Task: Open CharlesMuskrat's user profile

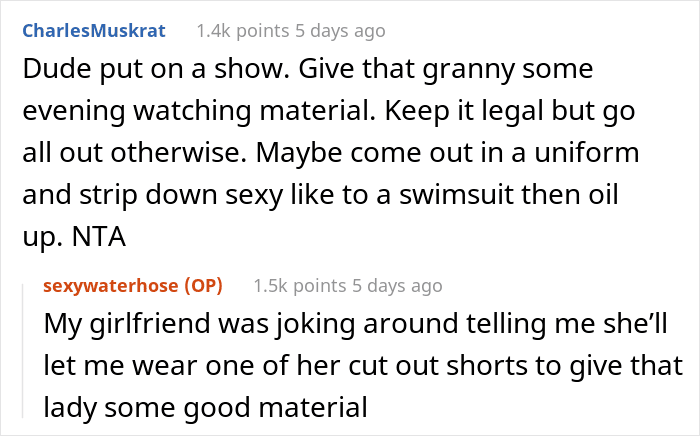Action: (94, 31)
